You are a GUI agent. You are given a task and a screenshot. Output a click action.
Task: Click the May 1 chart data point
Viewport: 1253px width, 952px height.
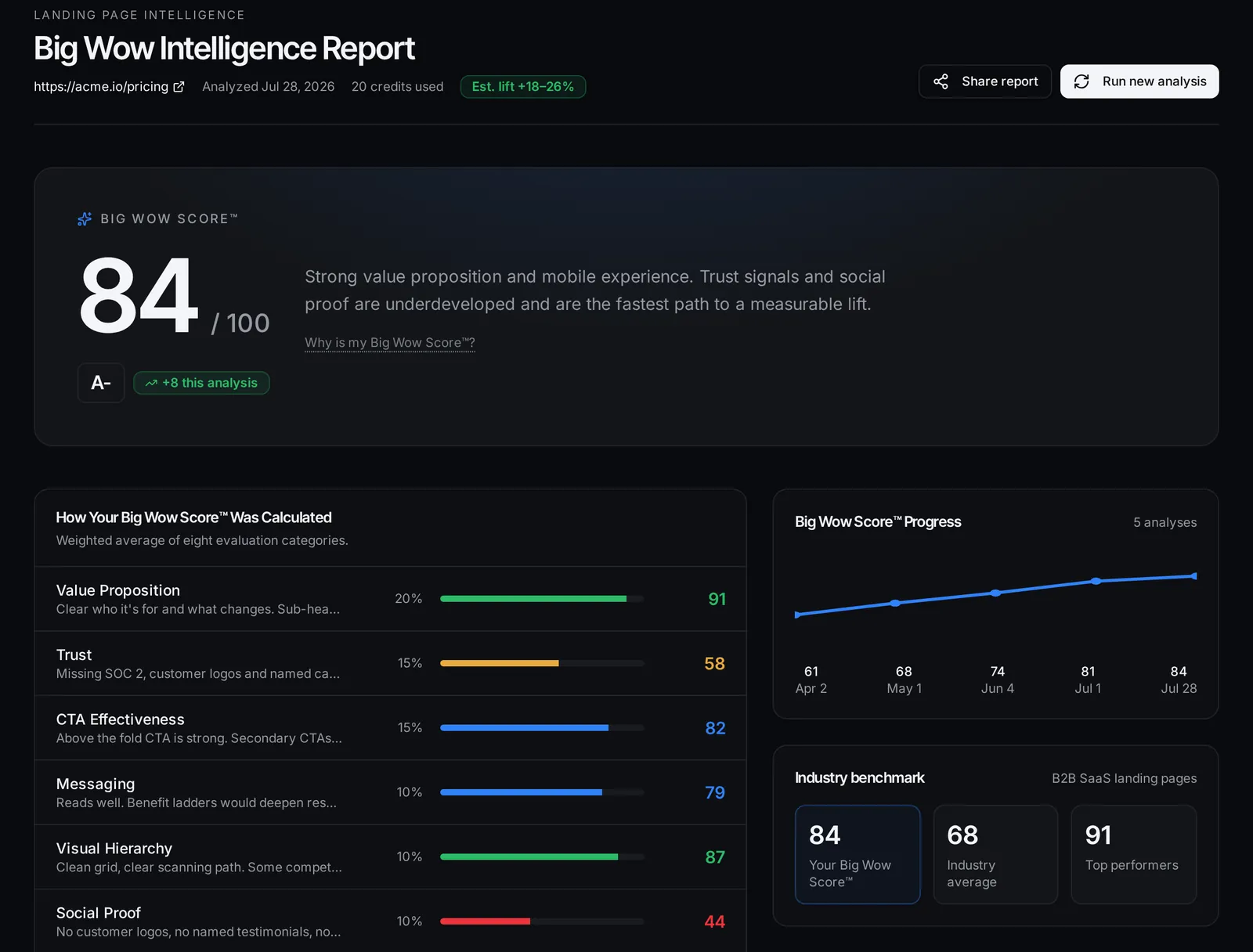pos(895,603)
